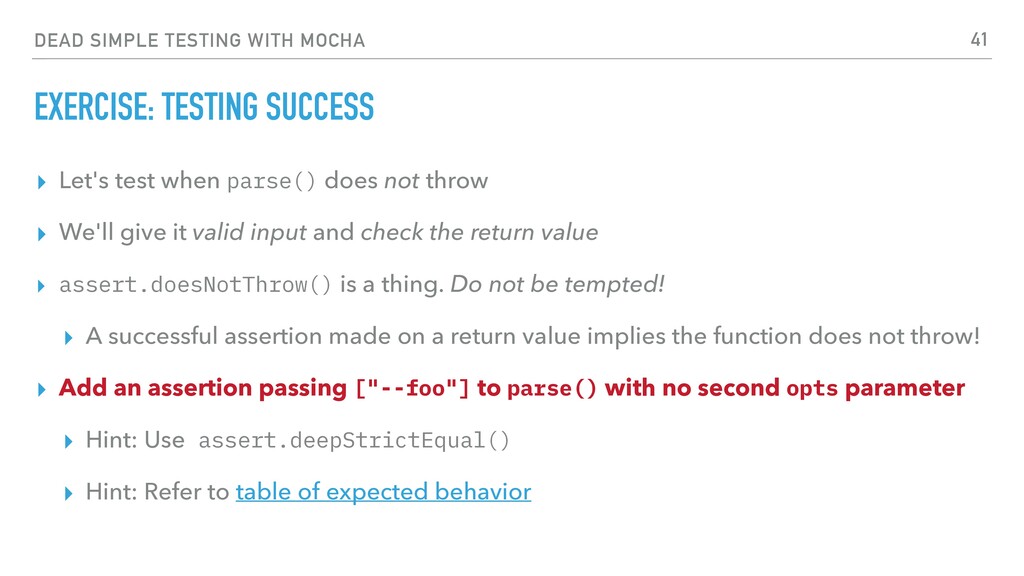Screen dimensions: 1024x576
Task: Click sub-bullet arrow before "Hint: Refer to"
Action: pos(69,493)
